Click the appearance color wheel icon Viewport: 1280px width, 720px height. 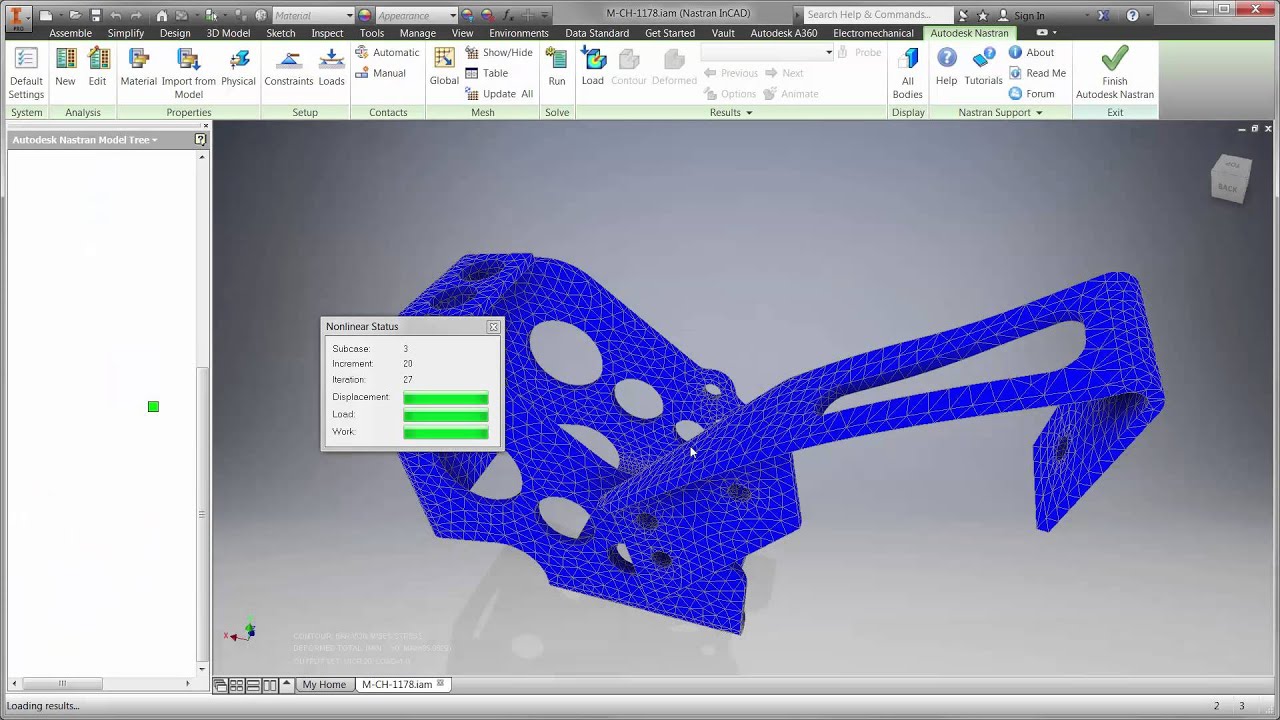pyautogui.click(x=364, y=15)
